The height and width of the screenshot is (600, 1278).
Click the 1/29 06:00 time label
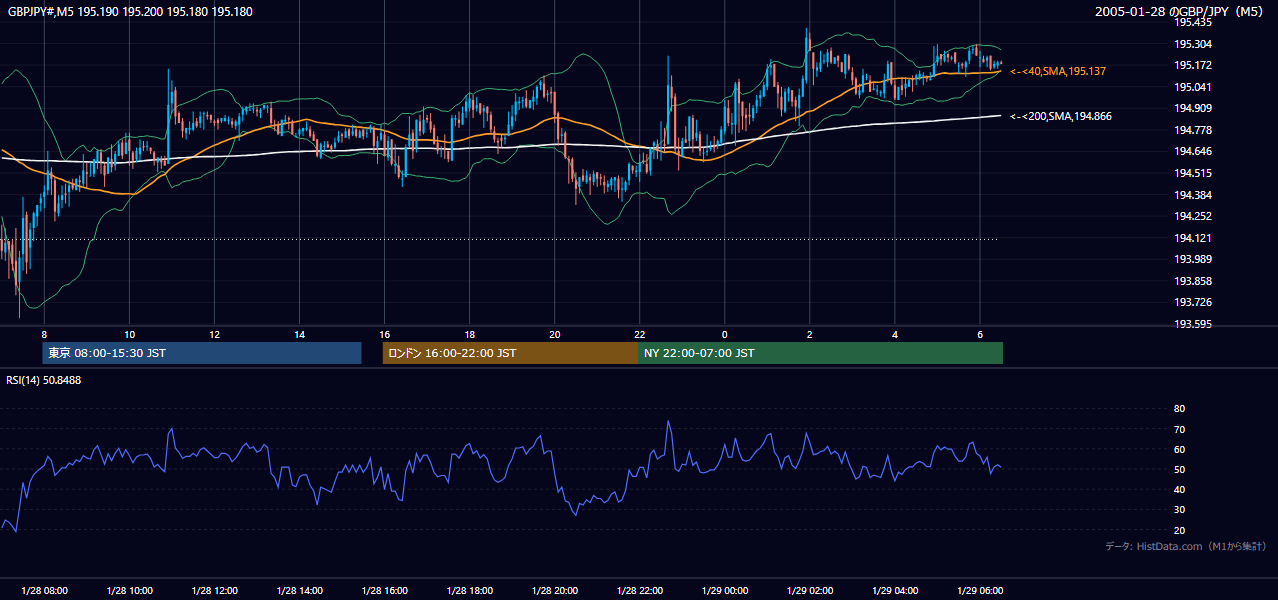tap(980, 590)
